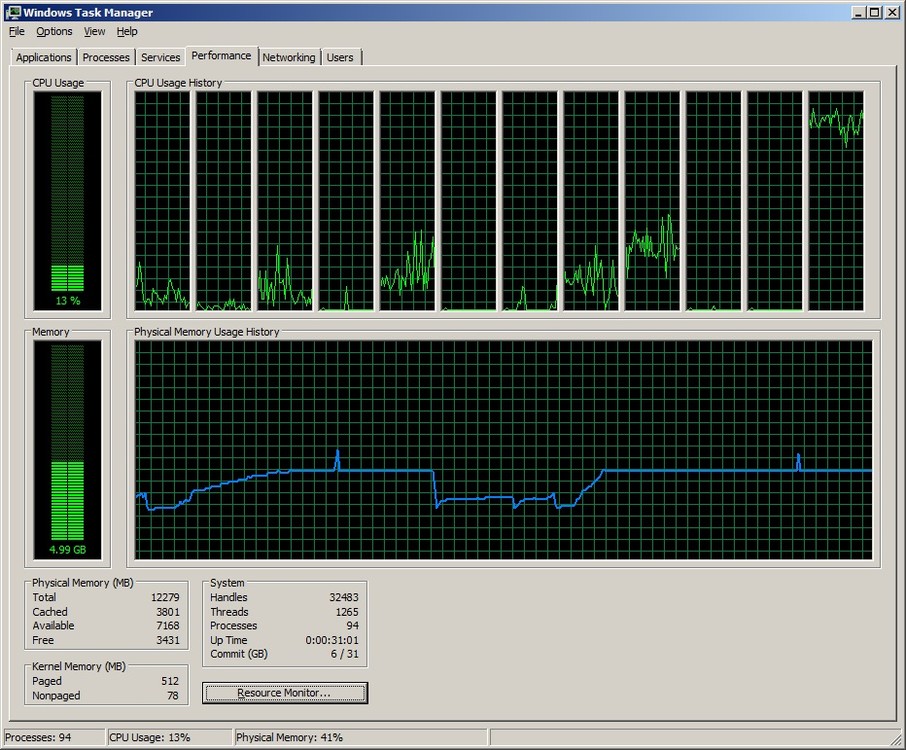Image resolution: width=906 pixels, height=750 pixels.
Task: Switch to the Applications tab
Action: click(44, 57)
